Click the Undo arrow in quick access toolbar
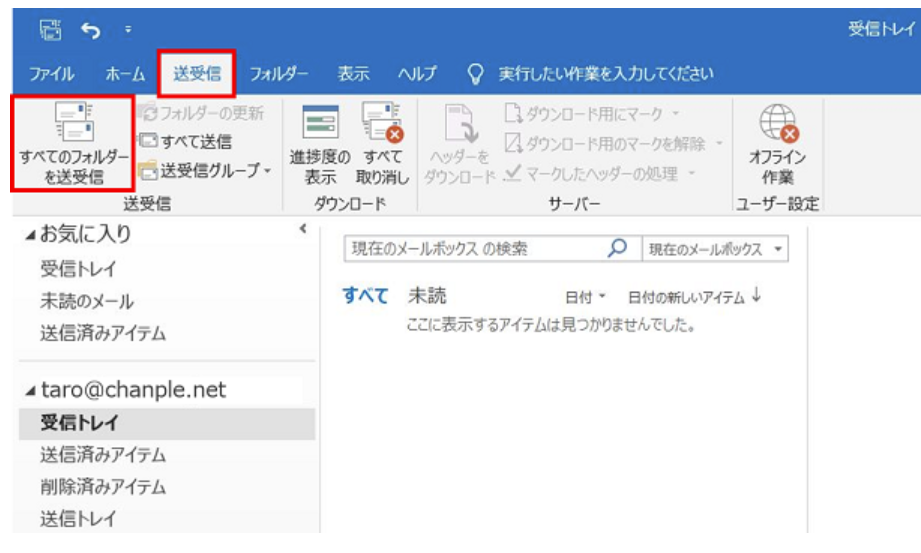The image size is (921, 553). (90, 29)
